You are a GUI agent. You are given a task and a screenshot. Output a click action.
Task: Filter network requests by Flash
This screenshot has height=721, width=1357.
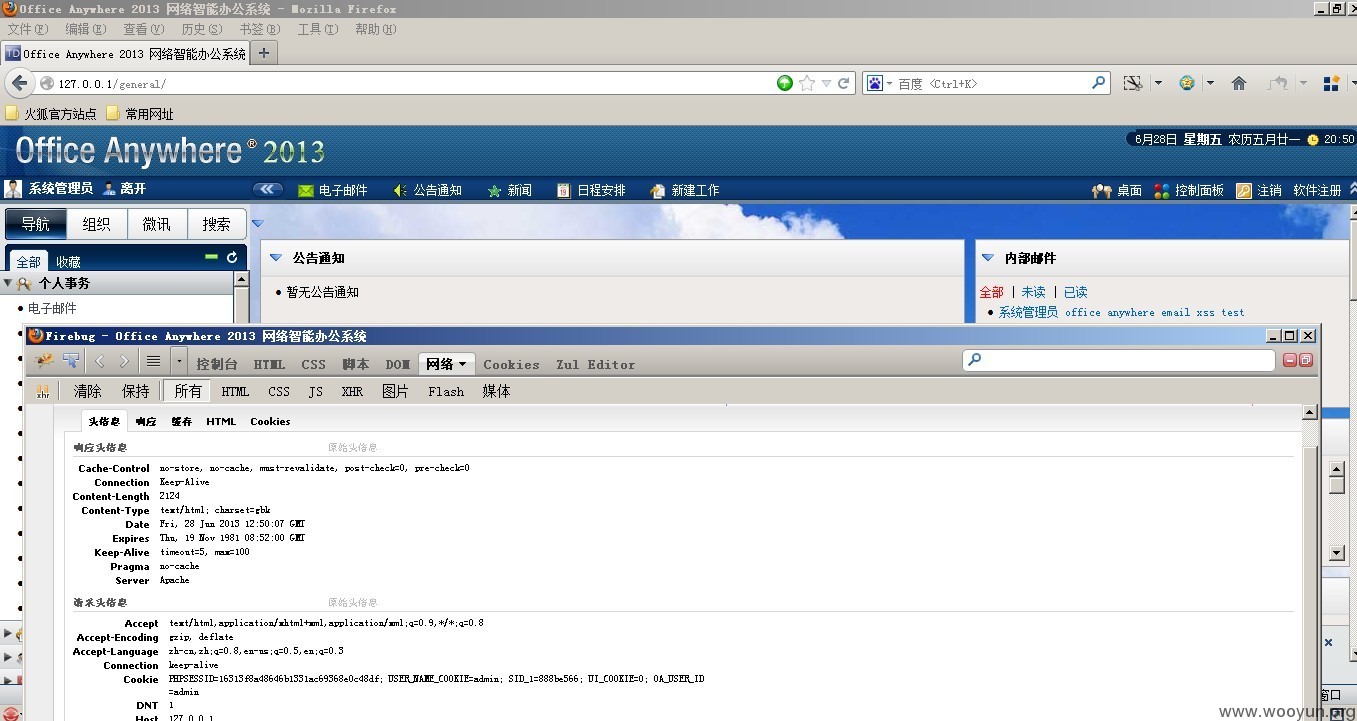point(446,392)
